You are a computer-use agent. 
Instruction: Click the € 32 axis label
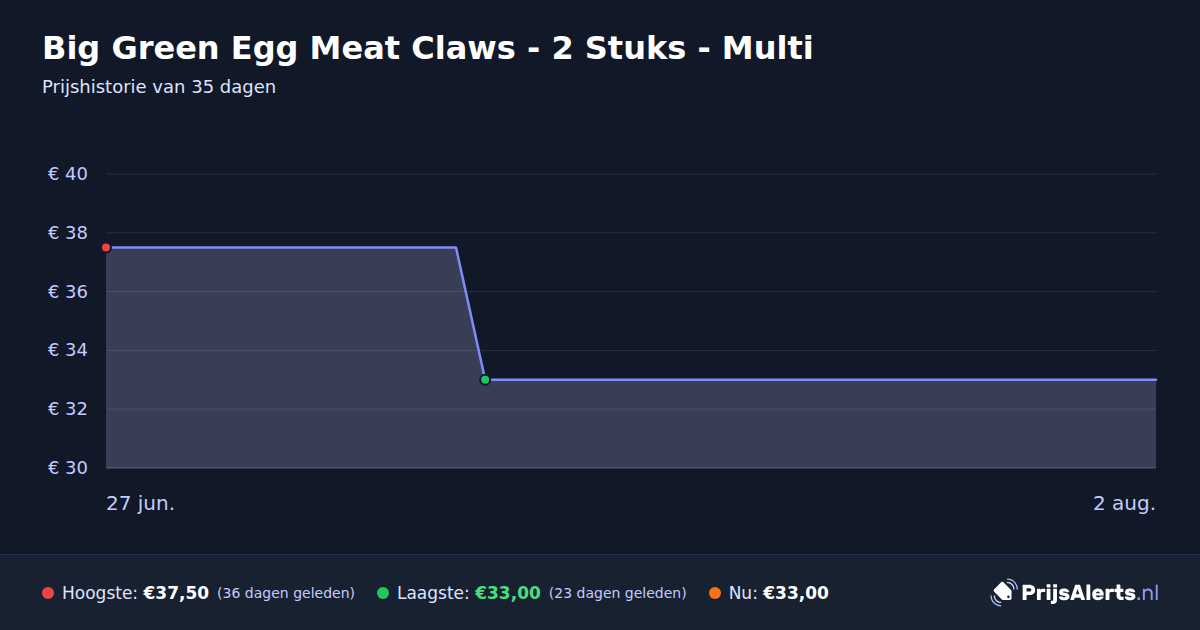tap(68, 409)
